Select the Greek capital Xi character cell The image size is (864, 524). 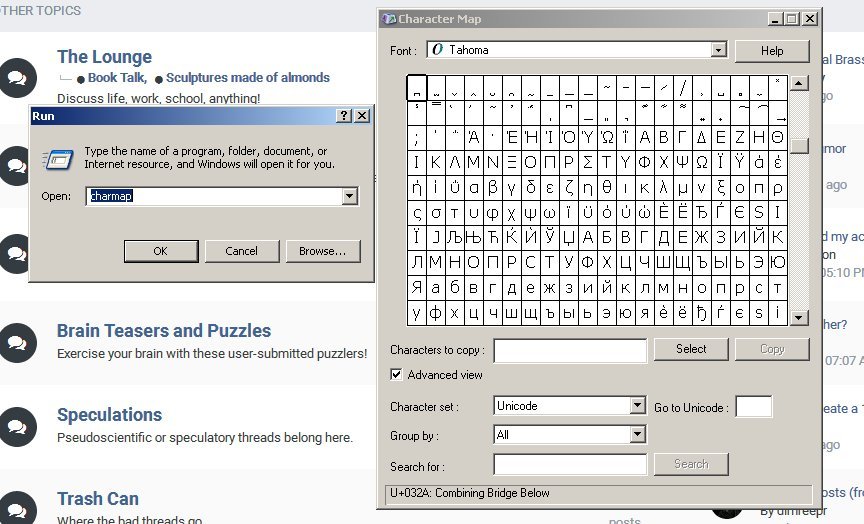pos(511,163)
